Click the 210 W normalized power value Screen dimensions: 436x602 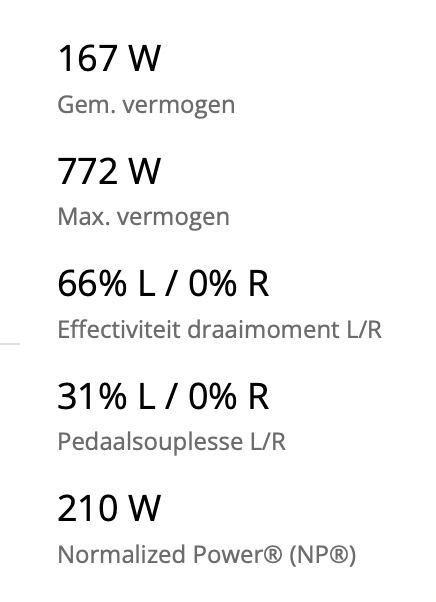109,508
